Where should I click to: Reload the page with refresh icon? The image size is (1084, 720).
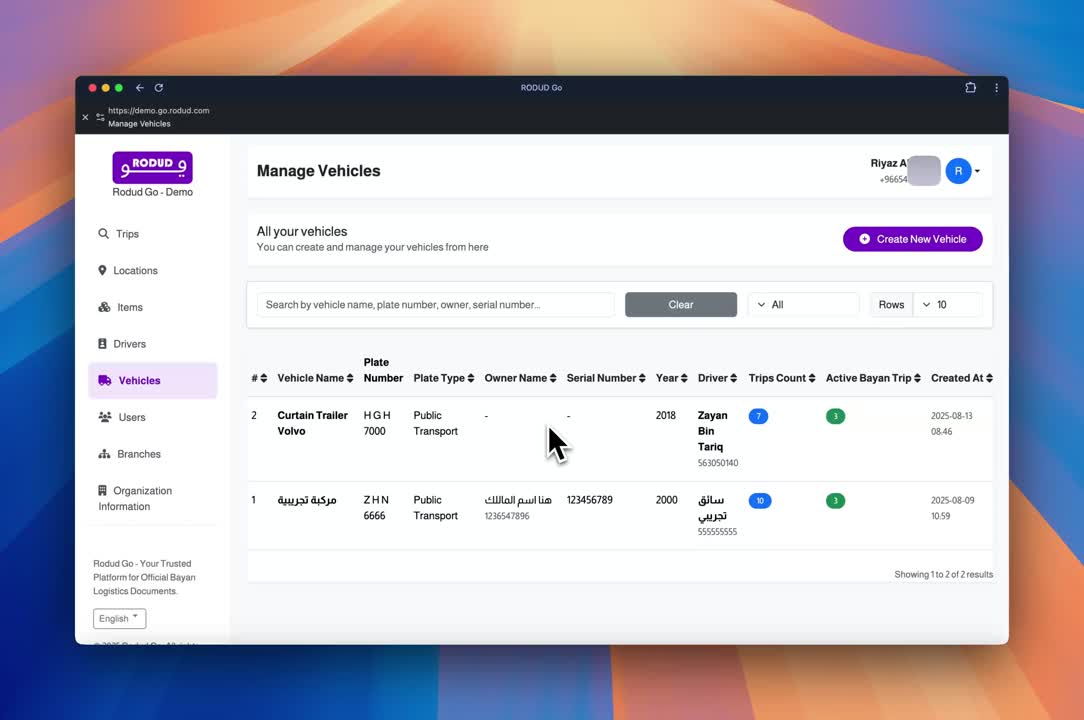[159, 88]
